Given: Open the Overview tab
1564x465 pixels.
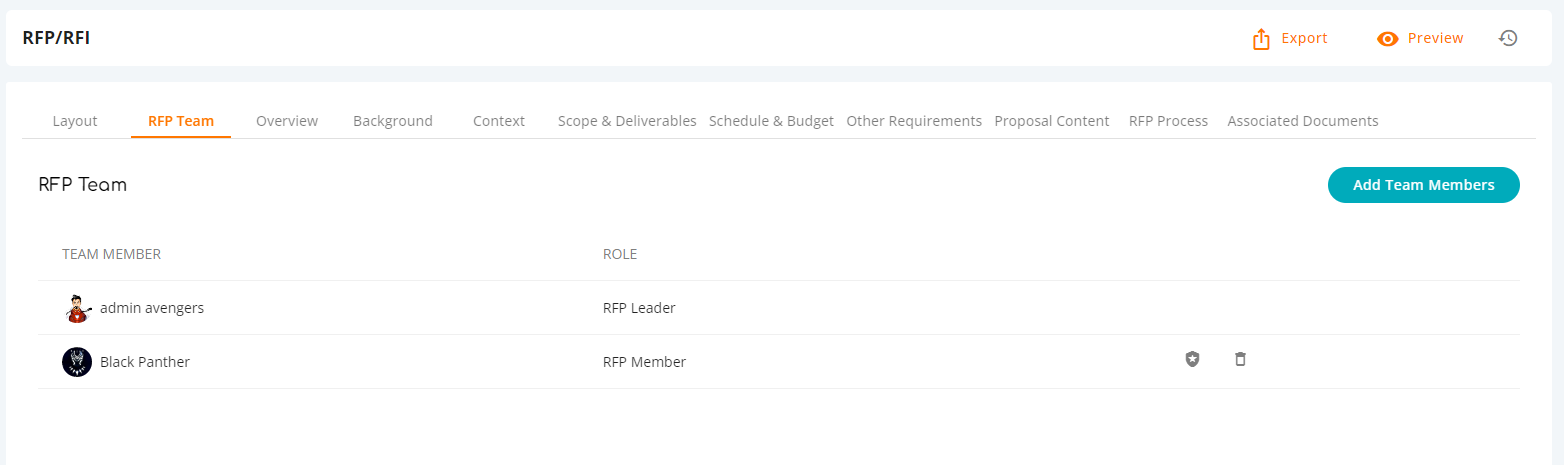Looking at the screenshot, I should (287, 121).
